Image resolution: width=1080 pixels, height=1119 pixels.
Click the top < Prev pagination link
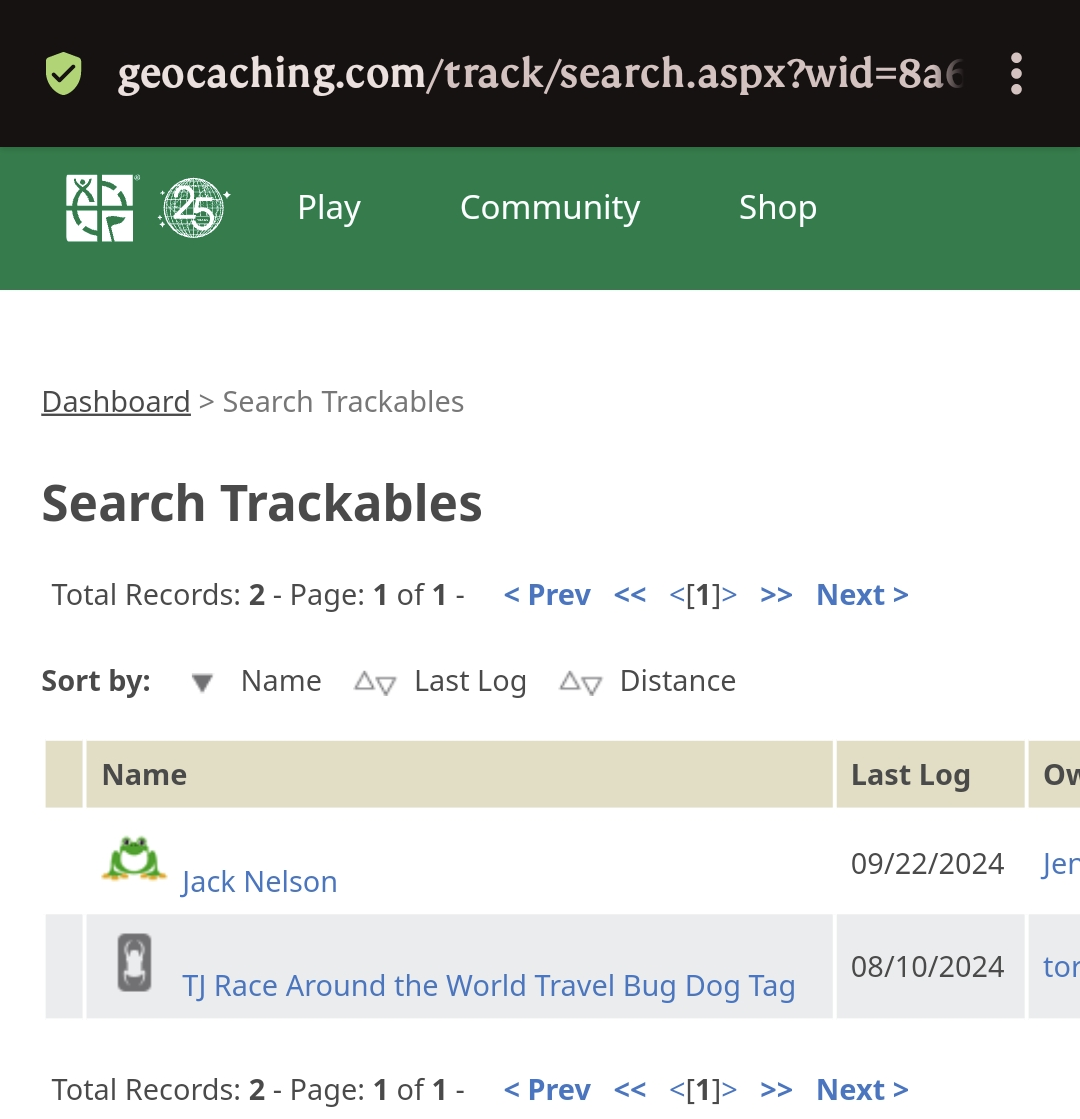click(x=547, y=595)
